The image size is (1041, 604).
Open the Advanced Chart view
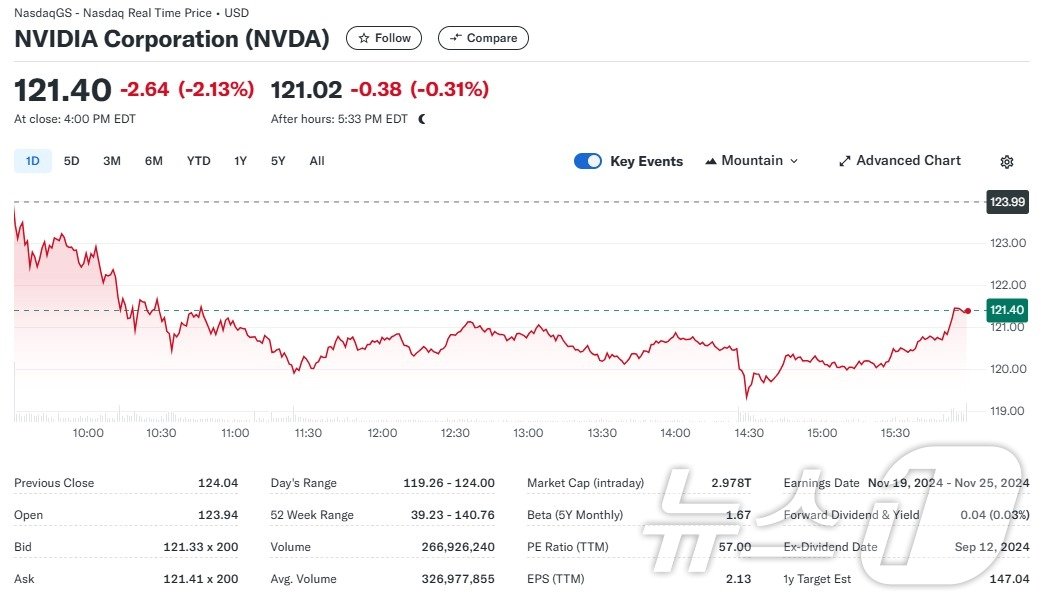pos(900,161)
